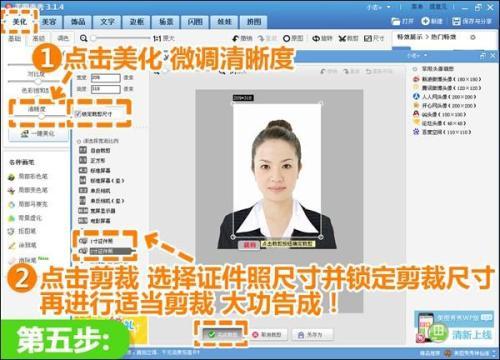The image size is (500, 360).
Task: Open the 文字 text tab
Action: click(x=107, y=22)
